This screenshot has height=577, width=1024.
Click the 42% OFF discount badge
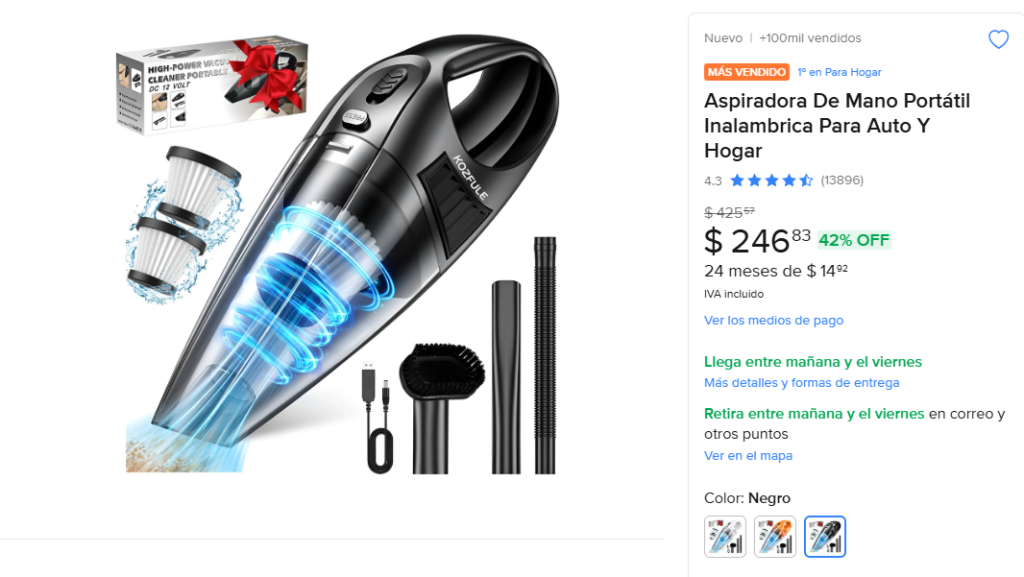point(854,240)
